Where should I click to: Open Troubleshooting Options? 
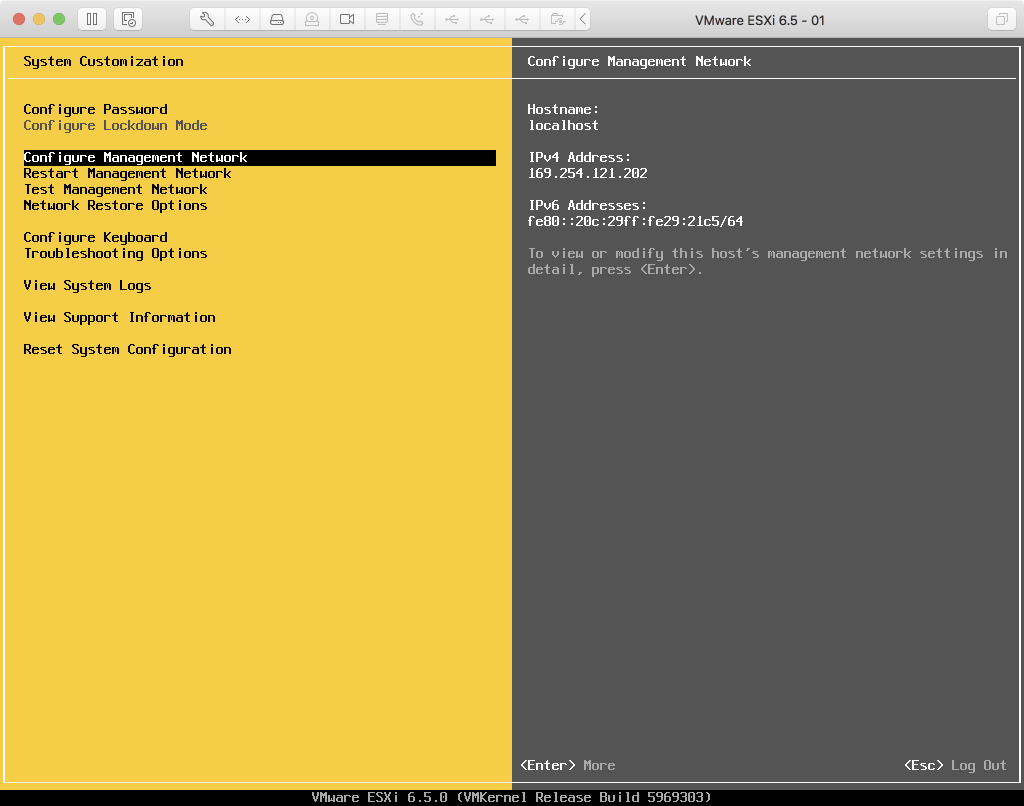115,253
